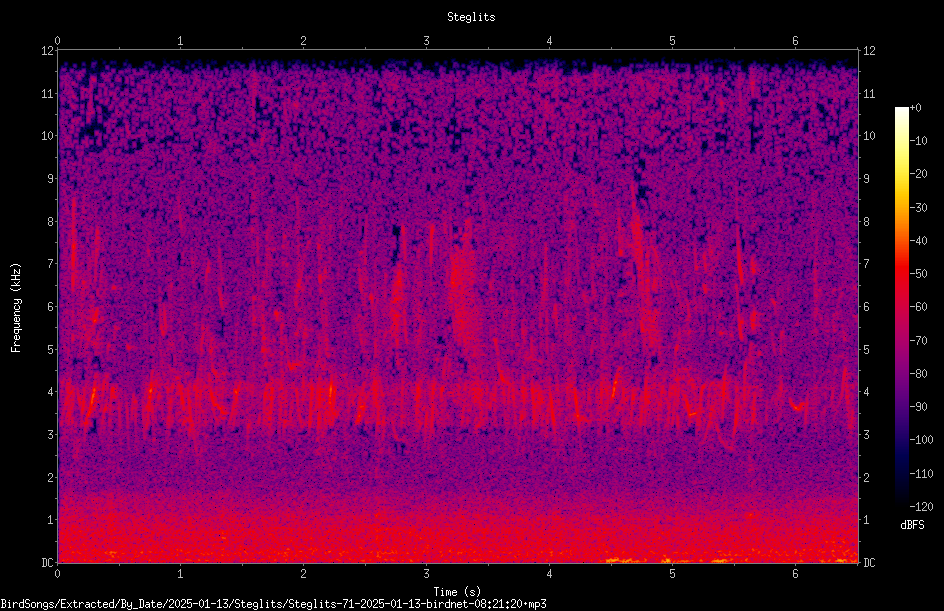The image size is (944, 611).
Task: Click the Frequency (kHz) axis label
Action: [x=16, y=308]
